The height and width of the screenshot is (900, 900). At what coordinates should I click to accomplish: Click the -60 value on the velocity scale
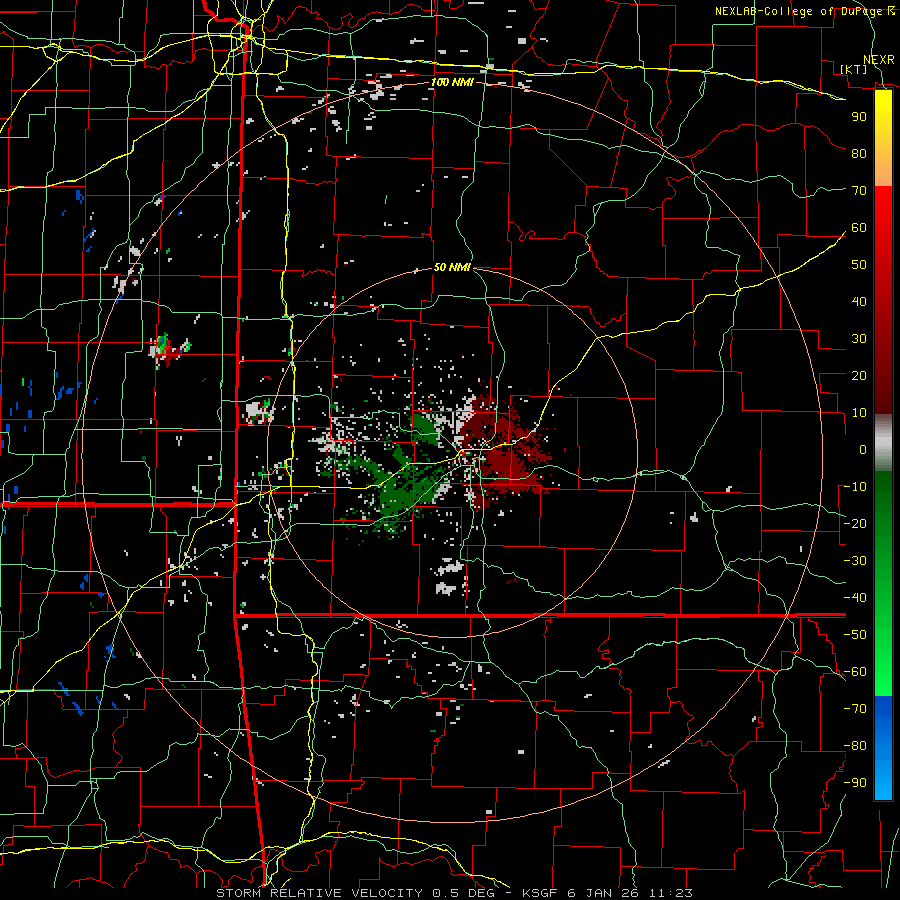(x=855, y=672)
